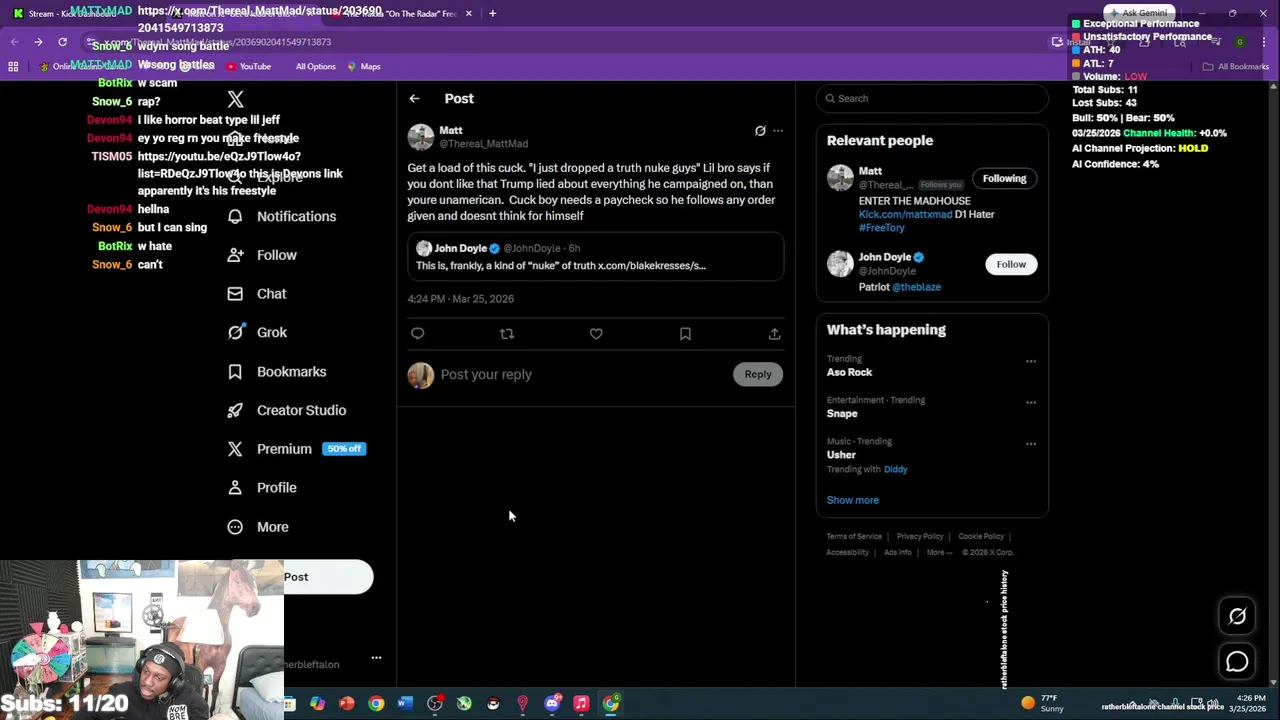Expand the More menu in the sidebar
The height and width of the screenshot is (720, 1280).
(x=259, y=527)
